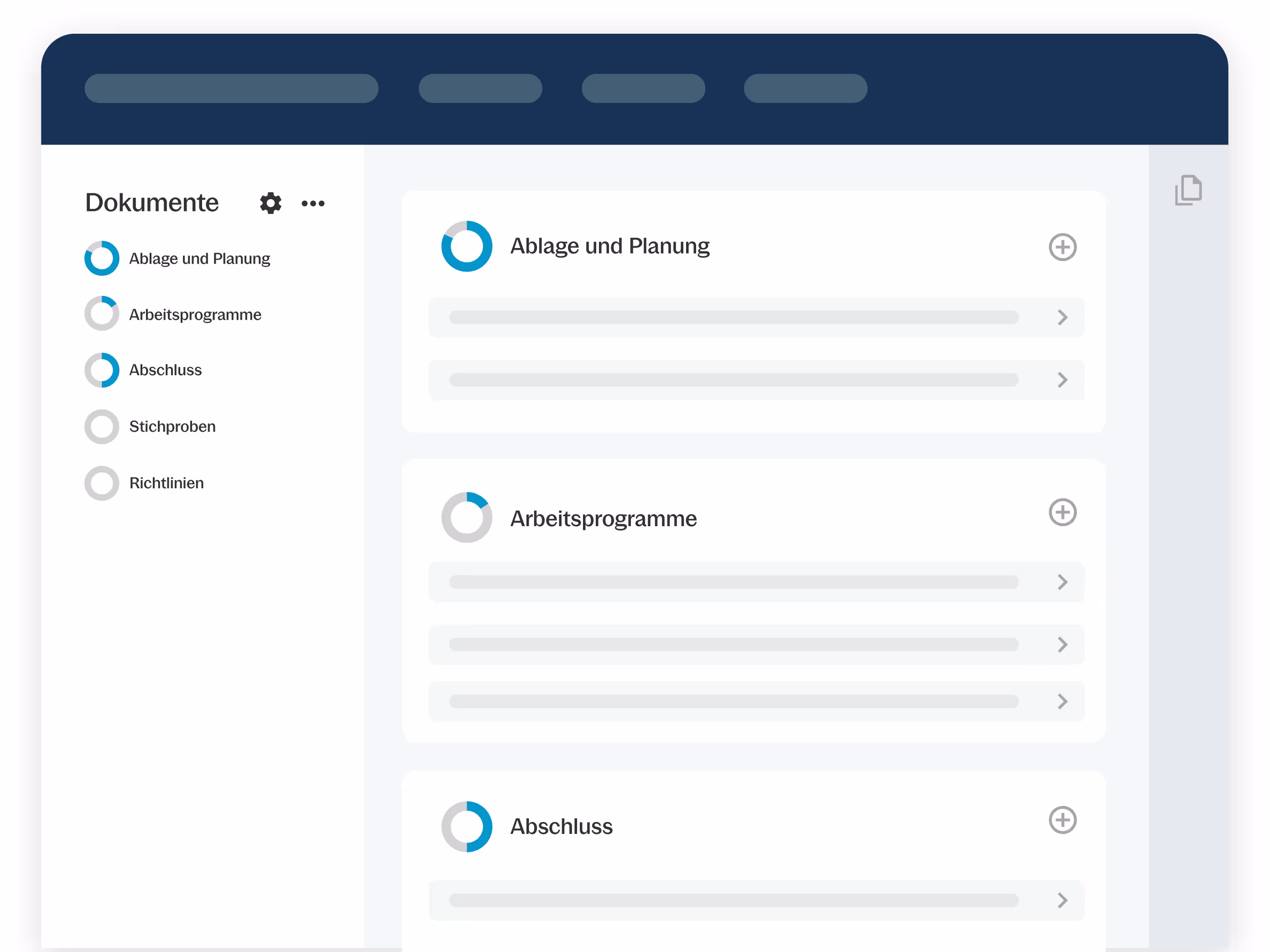Open the Dokumente settings gear
Viewport: 1270px width, 952px height.
[x=271, y=203]
